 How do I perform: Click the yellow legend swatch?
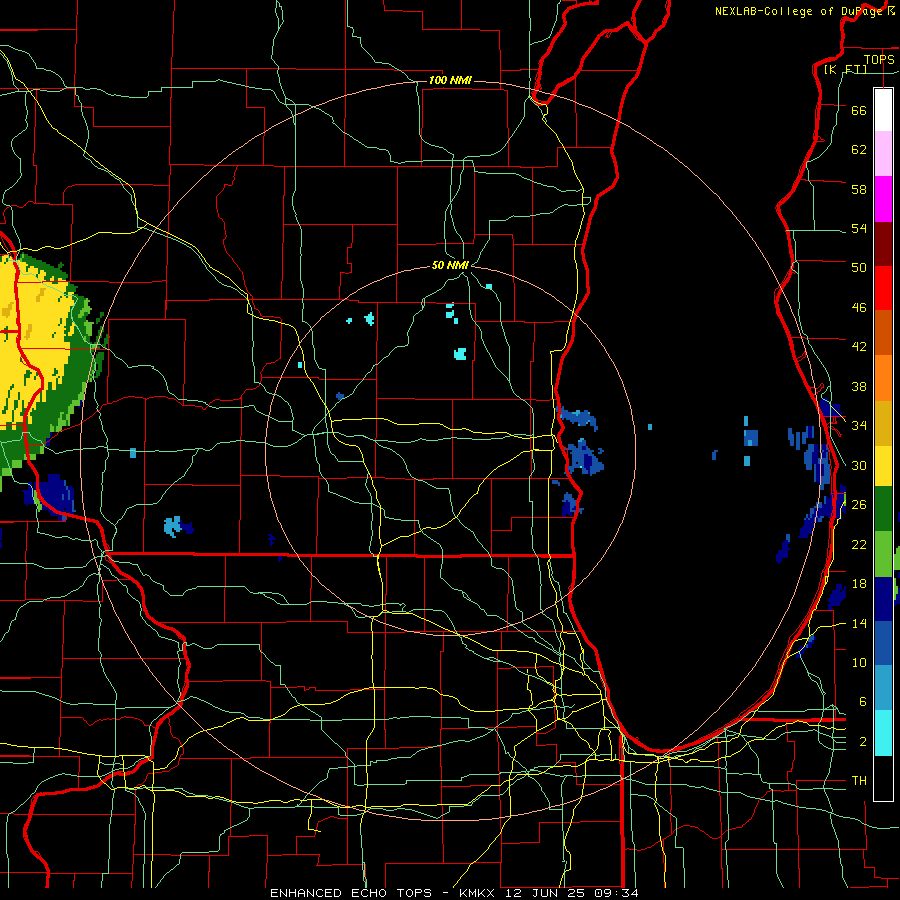[883, 466]
